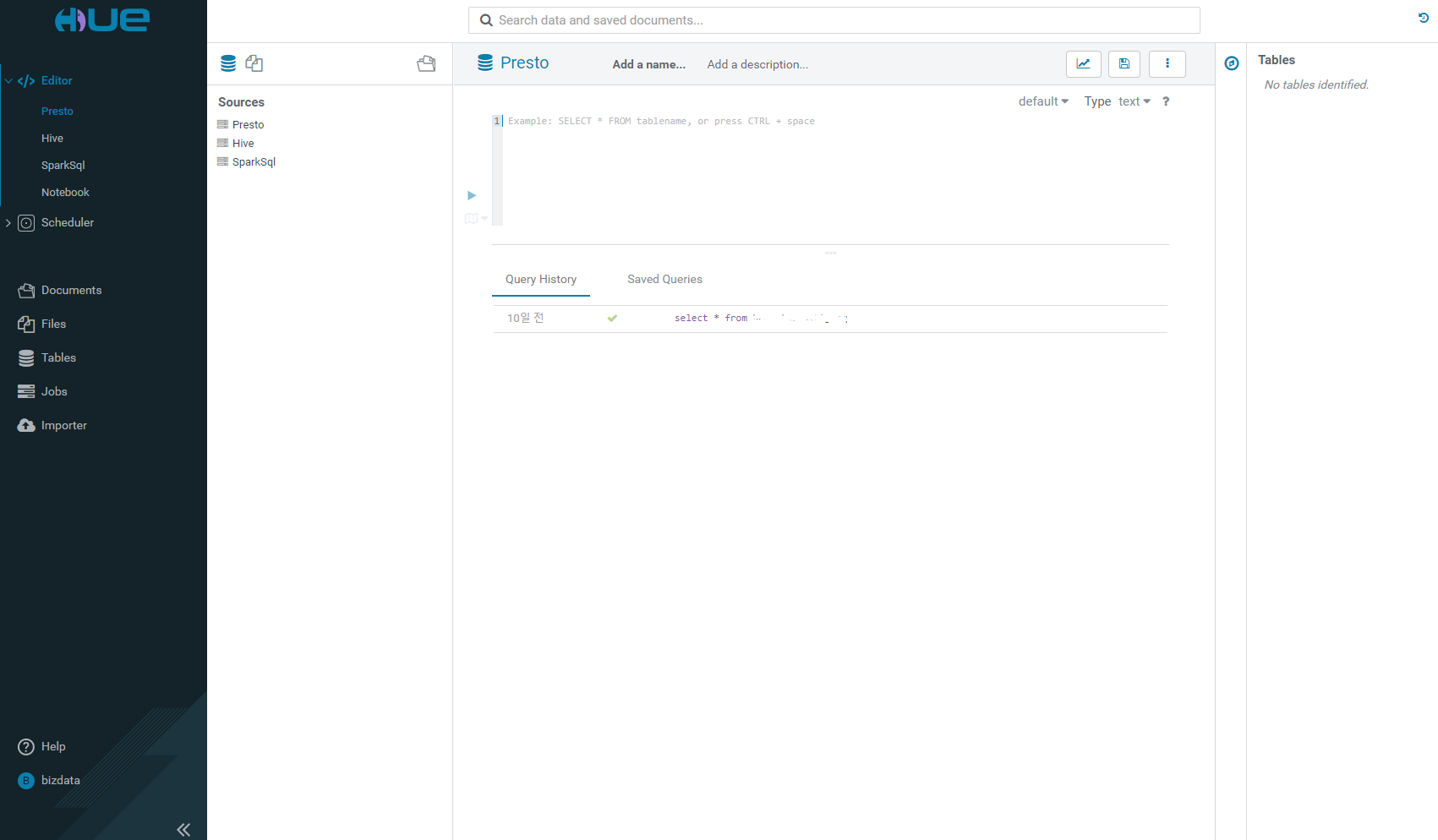Click Add a description field
The image size is (1438, 840).
coord(757,64)
